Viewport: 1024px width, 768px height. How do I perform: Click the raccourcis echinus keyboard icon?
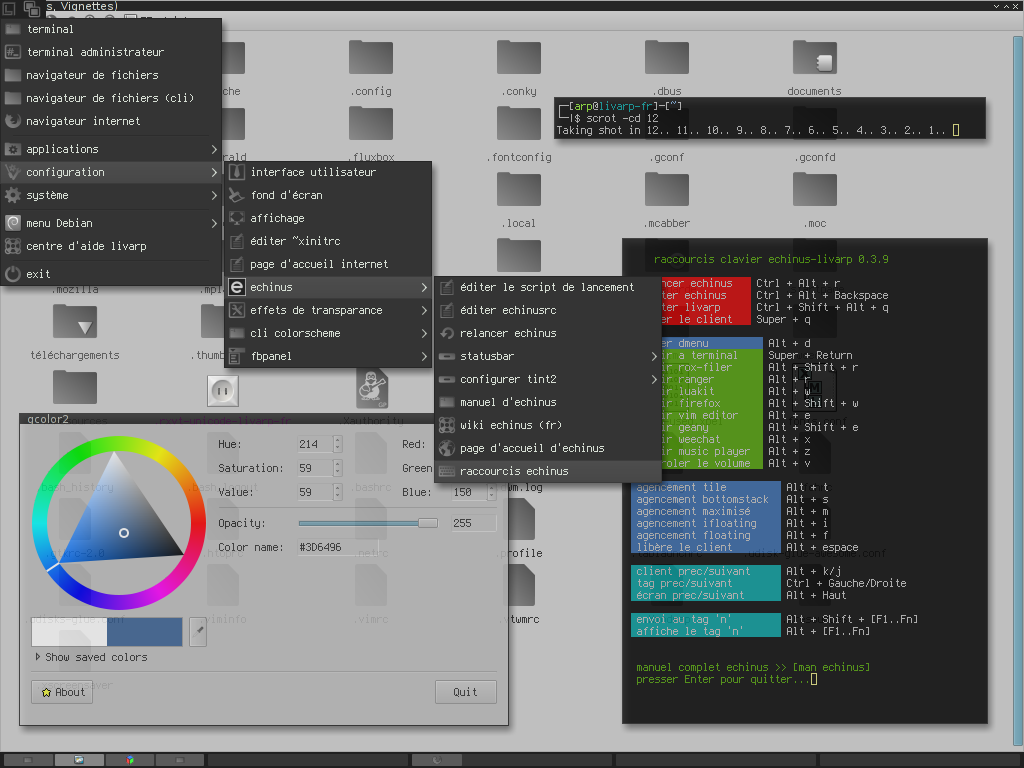click(x=447, y=471)
